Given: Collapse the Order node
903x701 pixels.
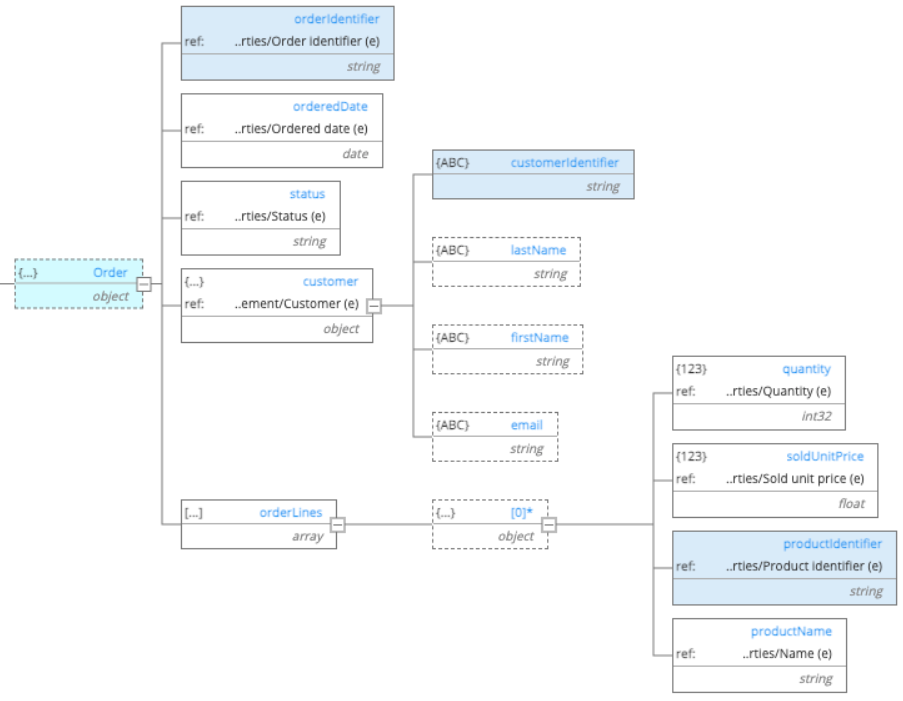Looking at the screenshot, I should [x=145, y=284].
